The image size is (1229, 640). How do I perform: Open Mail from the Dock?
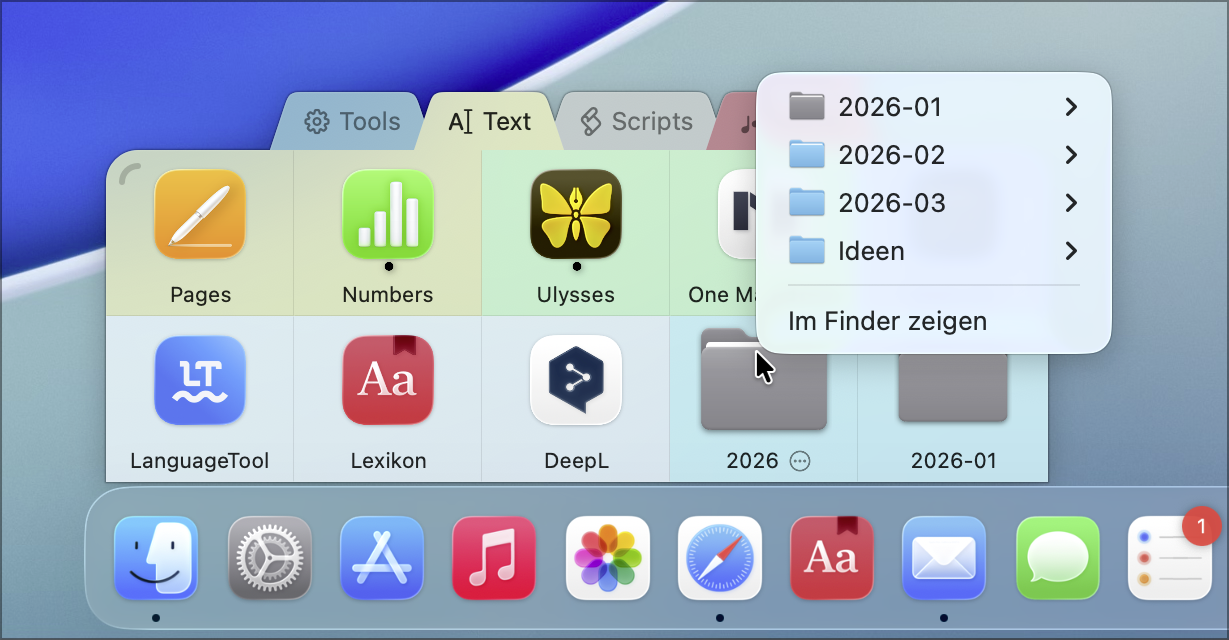(944, 558)
